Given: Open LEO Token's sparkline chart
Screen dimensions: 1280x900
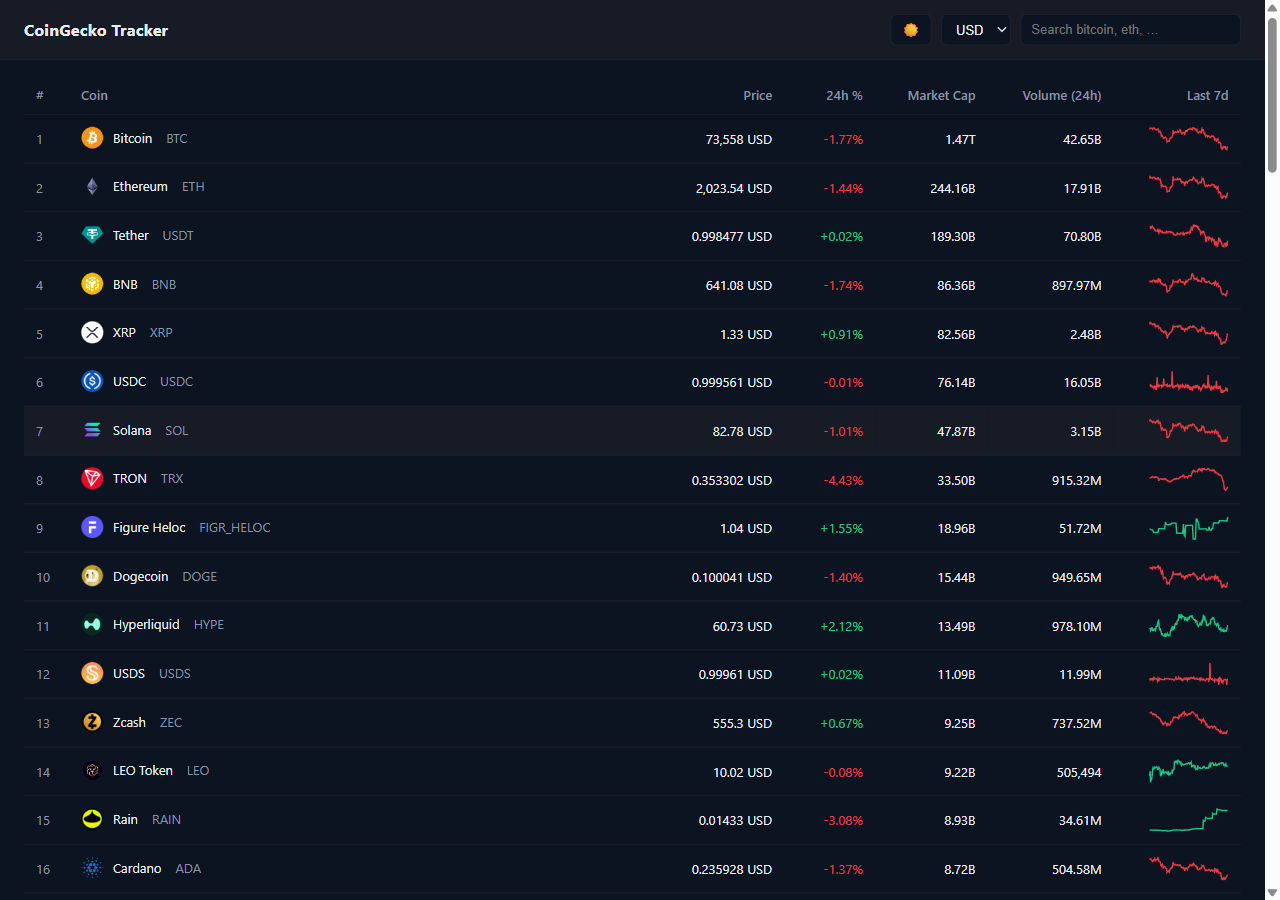Looking at the screenshot, I should click(1189, 771).
